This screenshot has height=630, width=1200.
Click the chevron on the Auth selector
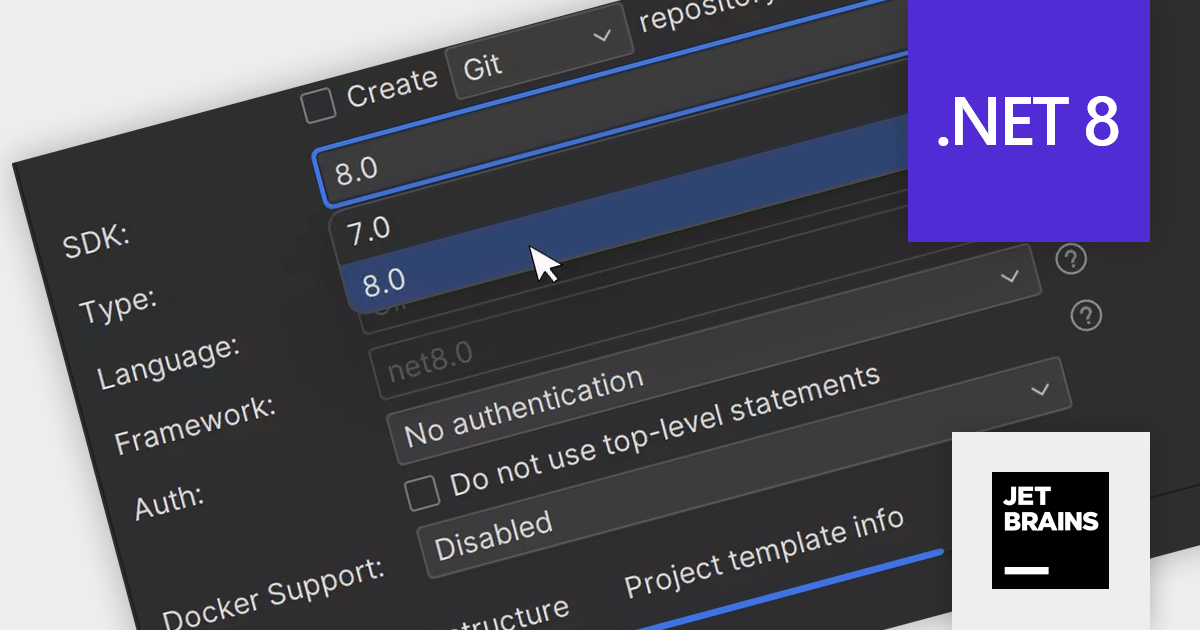[1040, 390]
